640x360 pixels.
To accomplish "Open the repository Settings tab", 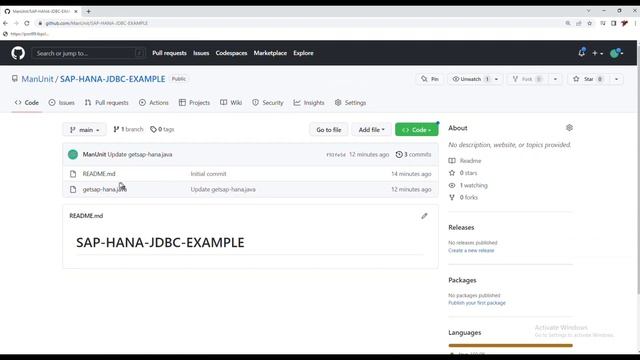I will coord(350,103).
